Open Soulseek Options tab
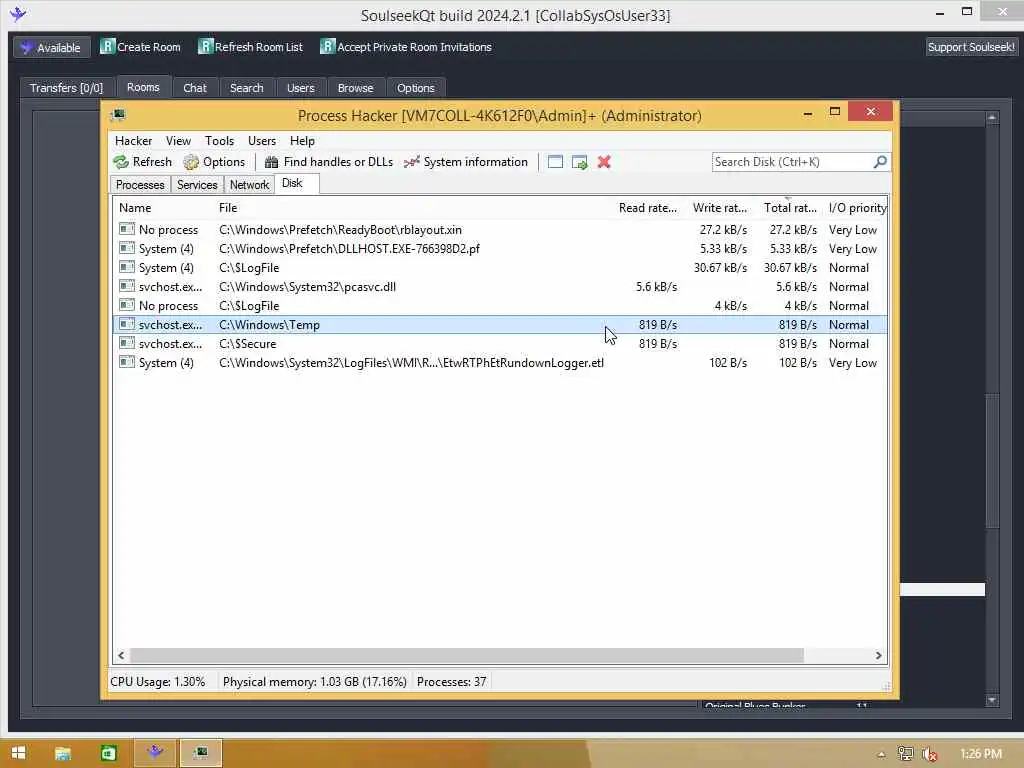Screen dimensions: 1024x768 (415, 88)
